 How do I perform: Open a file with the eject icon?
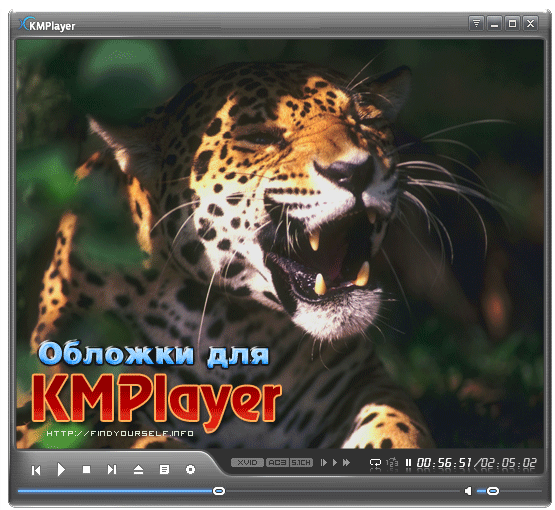pos(138,470)
